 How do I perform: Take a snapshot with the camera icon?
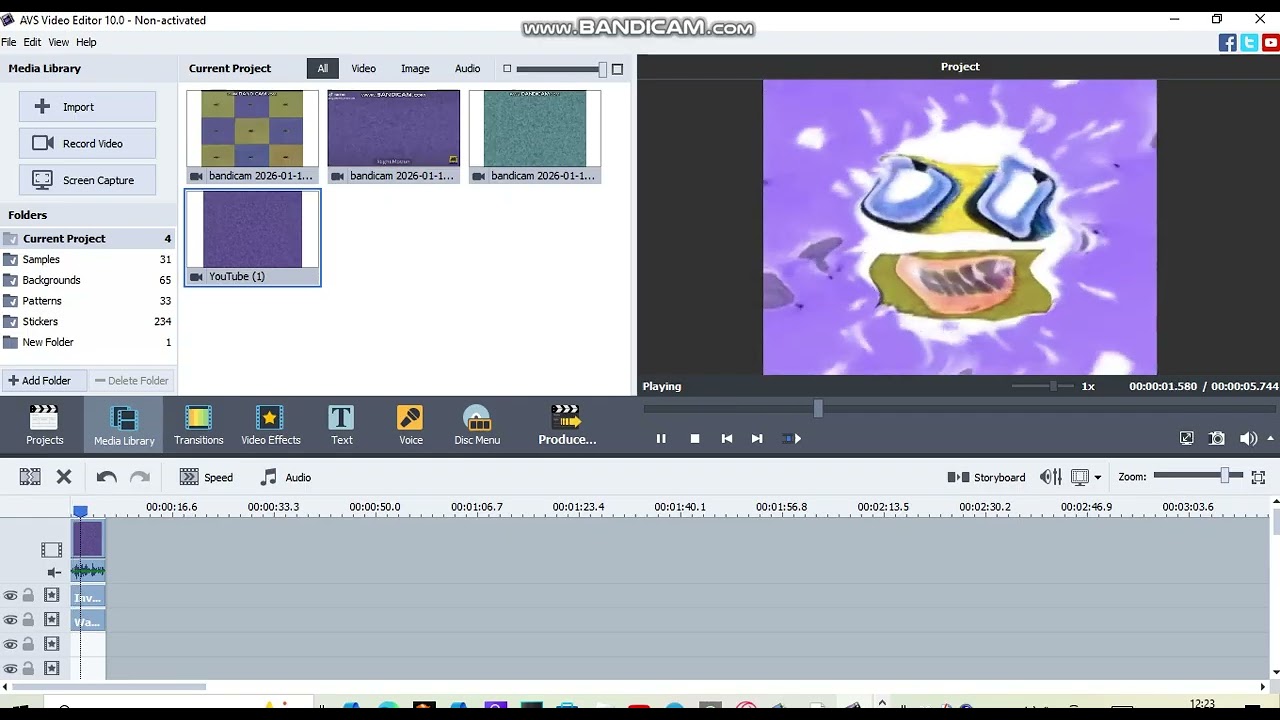1217,438
